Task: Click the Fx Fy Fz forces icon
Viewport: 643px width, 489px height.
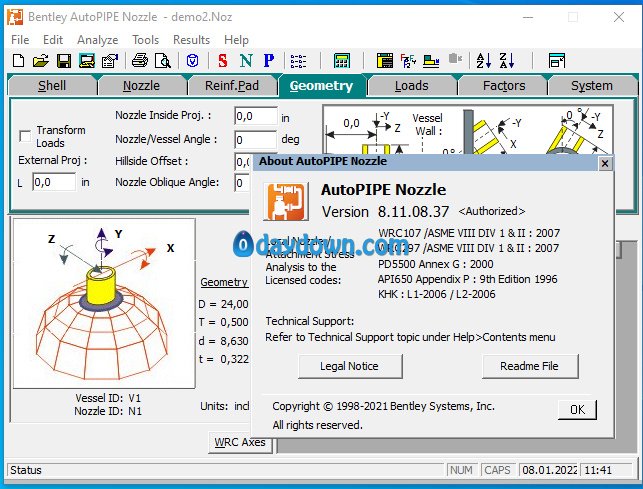Action: point(408,61)
